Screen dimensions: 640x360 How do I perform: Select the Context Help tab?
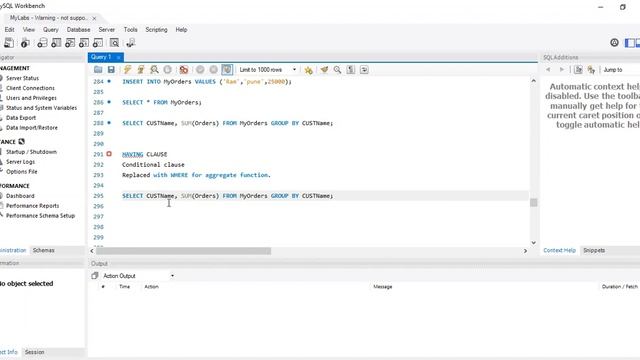point(559,250)
